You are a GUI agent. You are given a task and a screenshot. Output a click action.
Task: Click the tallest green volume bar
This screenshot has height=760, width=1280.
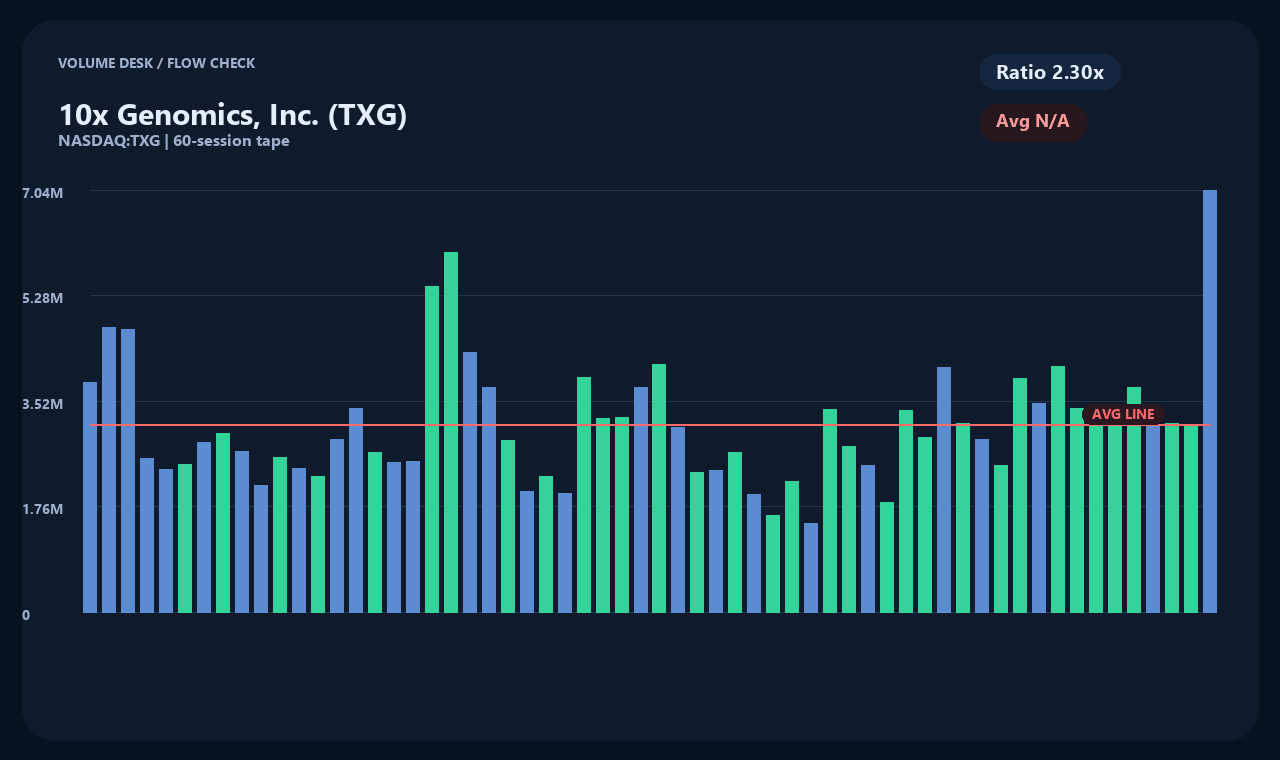point(451,432)
